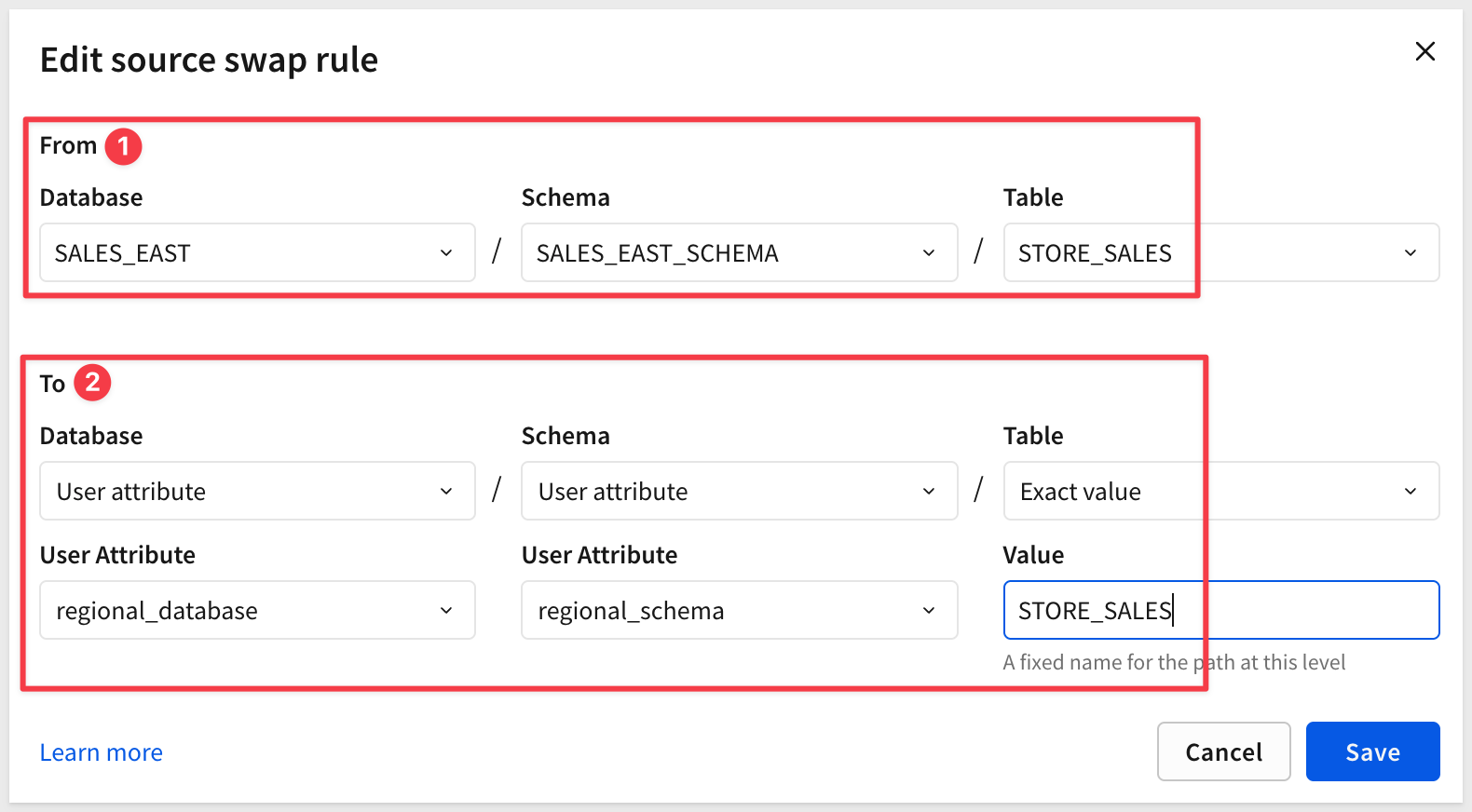This screenshot has width=1472, height=812.
Task: Click the chevron arrow in the SALES_EAST_SCHEMA field
Action: 928,253
